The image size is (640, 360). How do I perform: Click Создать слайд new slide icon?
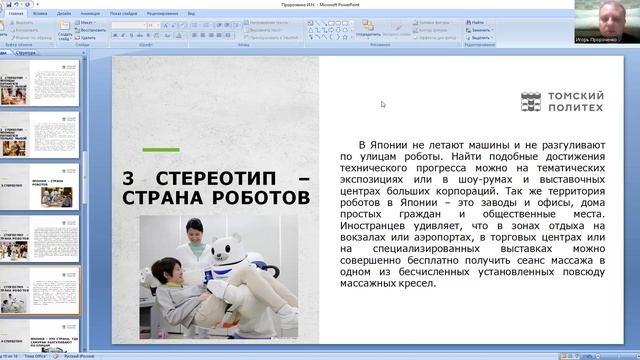(64, 26)
